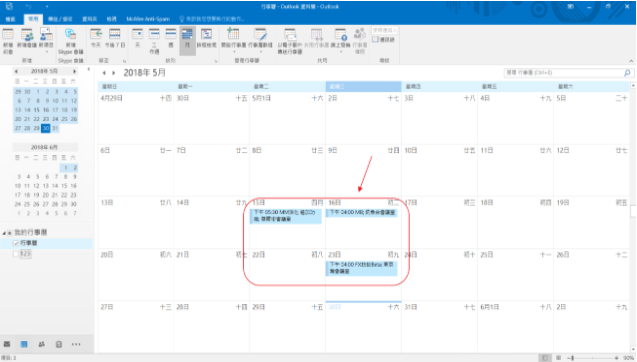Open the Address Book (通訊錄)
The height and width of the screenshot is (362, 637).
click(x=384, y=39)
